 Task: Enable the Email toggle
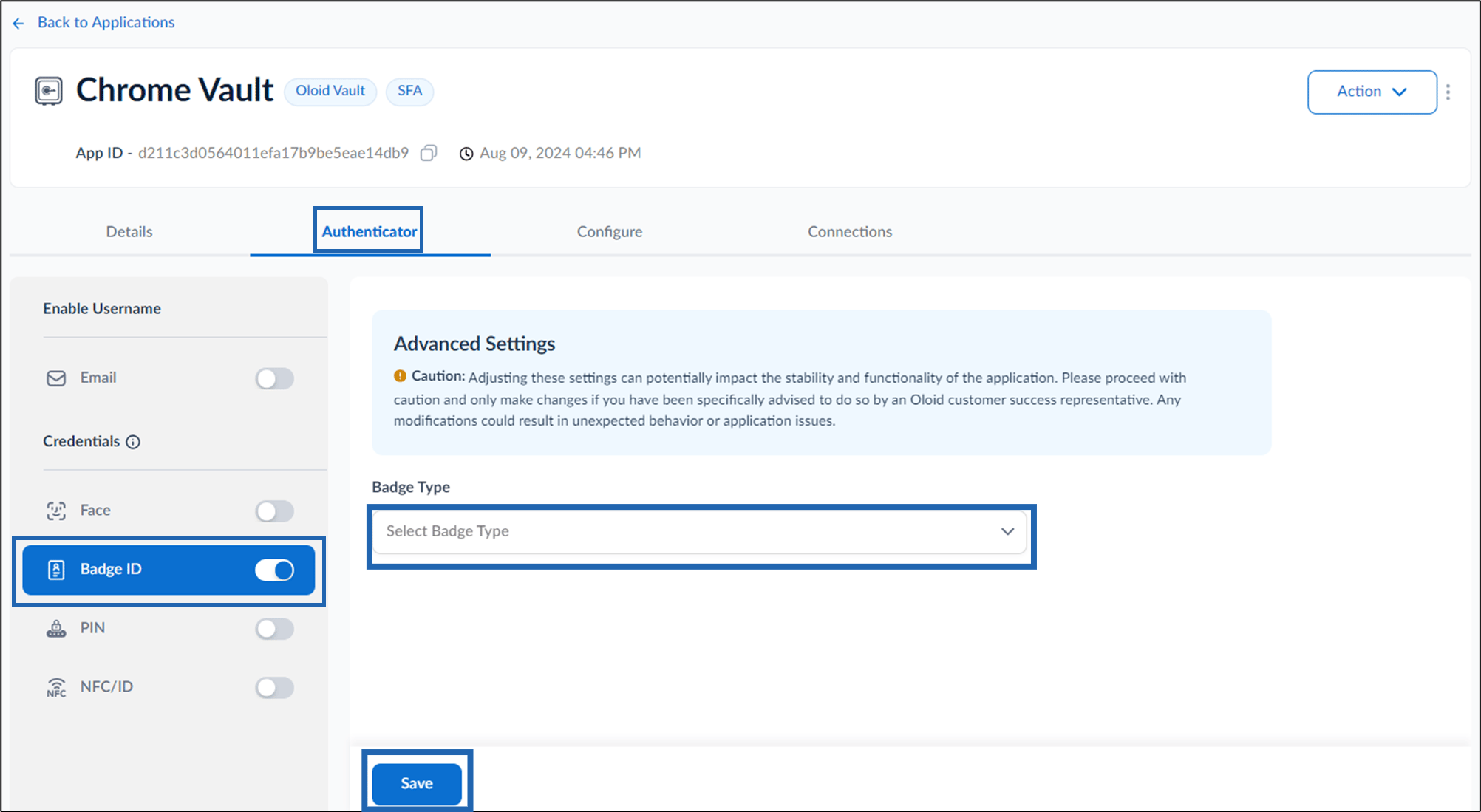(x=275, y=378)
